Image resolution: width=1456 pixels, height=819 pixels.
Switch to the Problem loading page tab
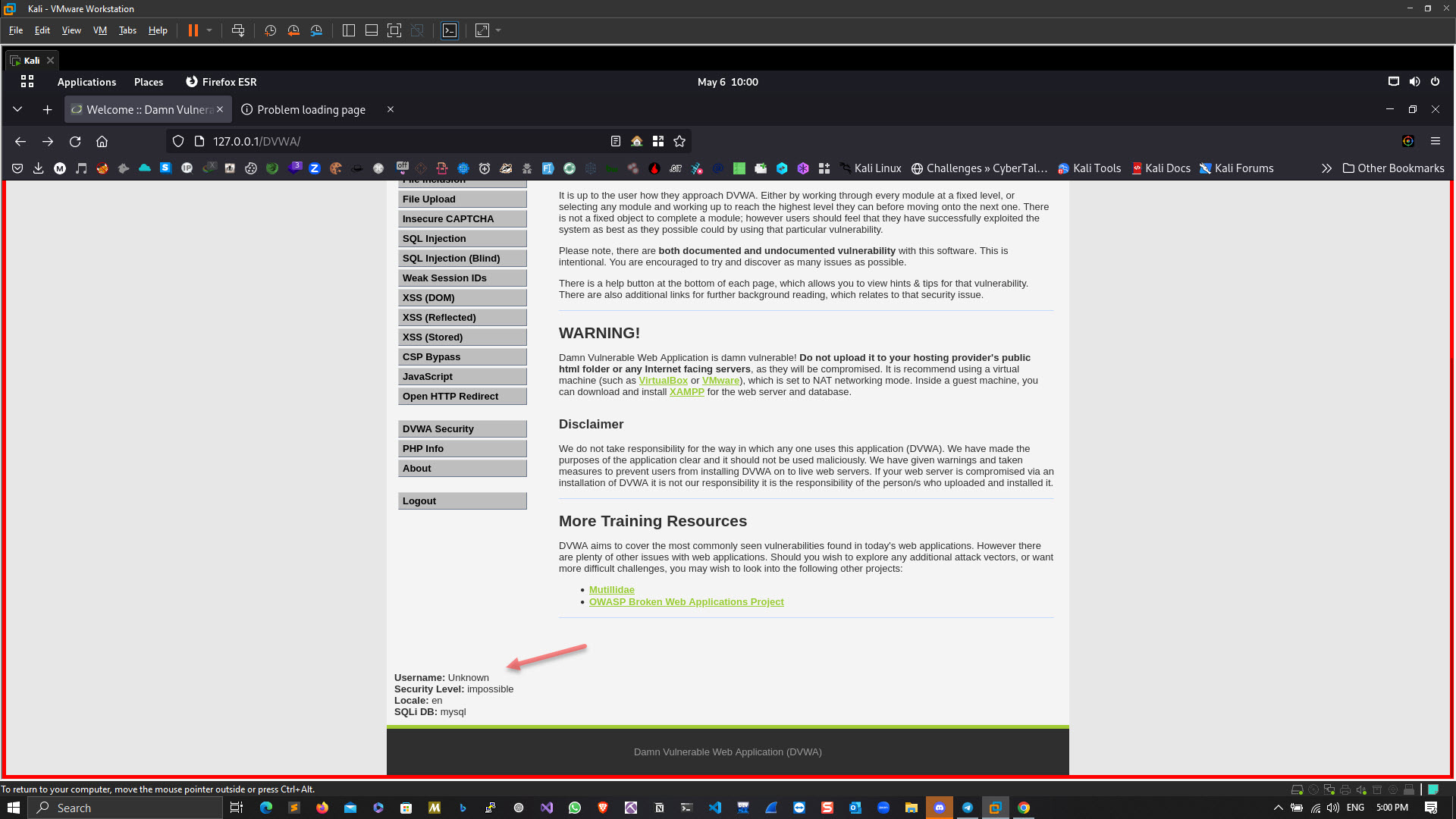click(x=310, y=109)
